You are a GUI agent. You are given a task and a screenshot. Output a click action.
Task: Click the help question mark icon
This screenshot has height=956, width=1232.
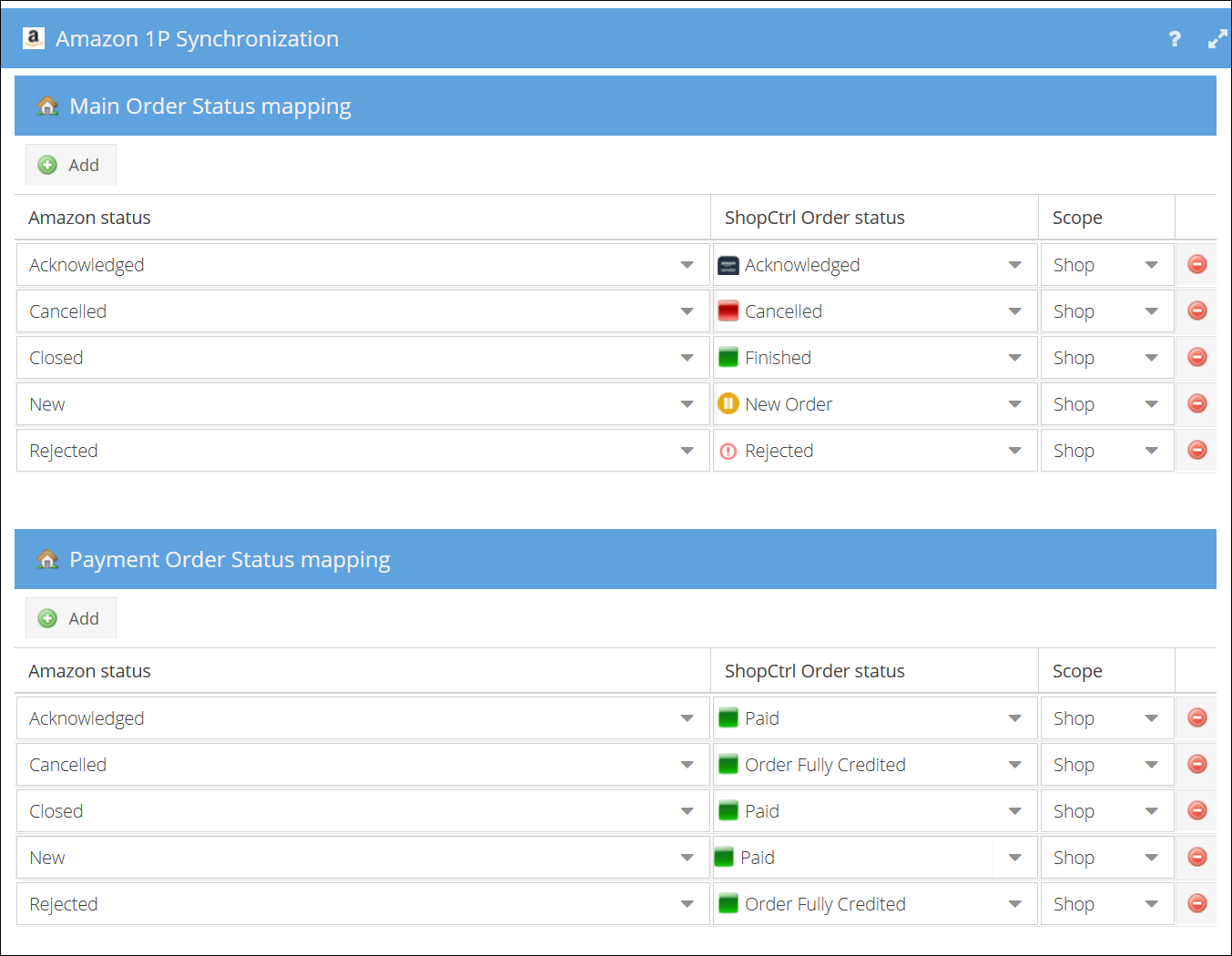1175,39
